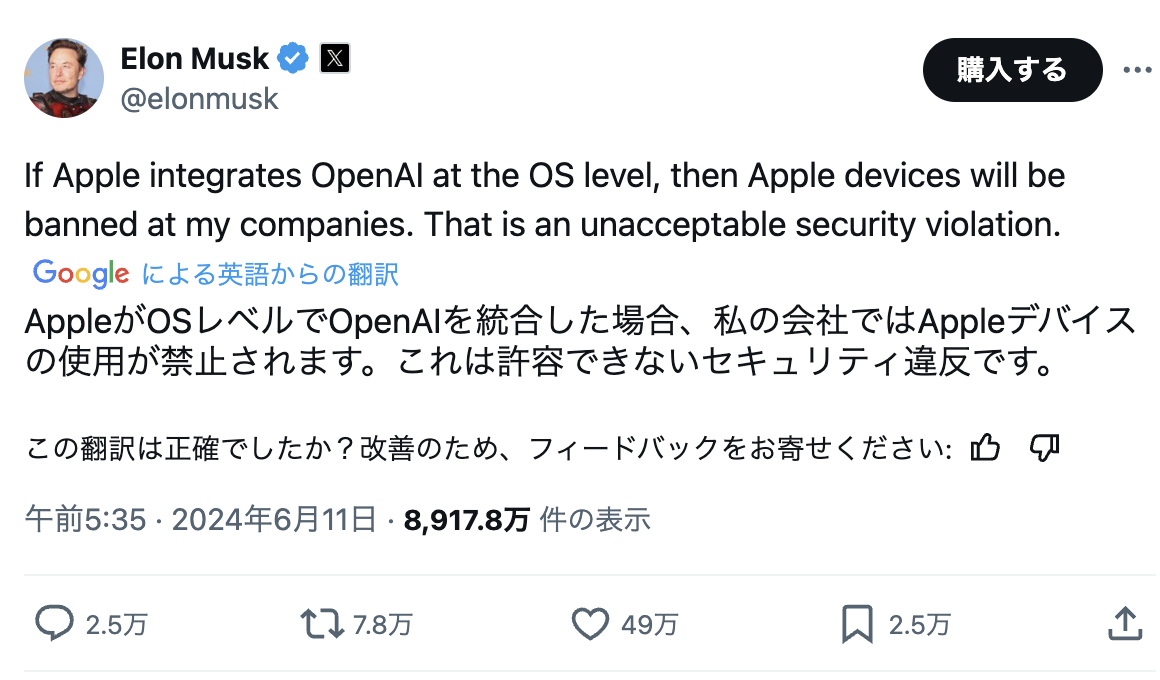Screen dimensions: 1160x680
Task: Click thumbs down for translation feedback
Action: point(1045,448)
